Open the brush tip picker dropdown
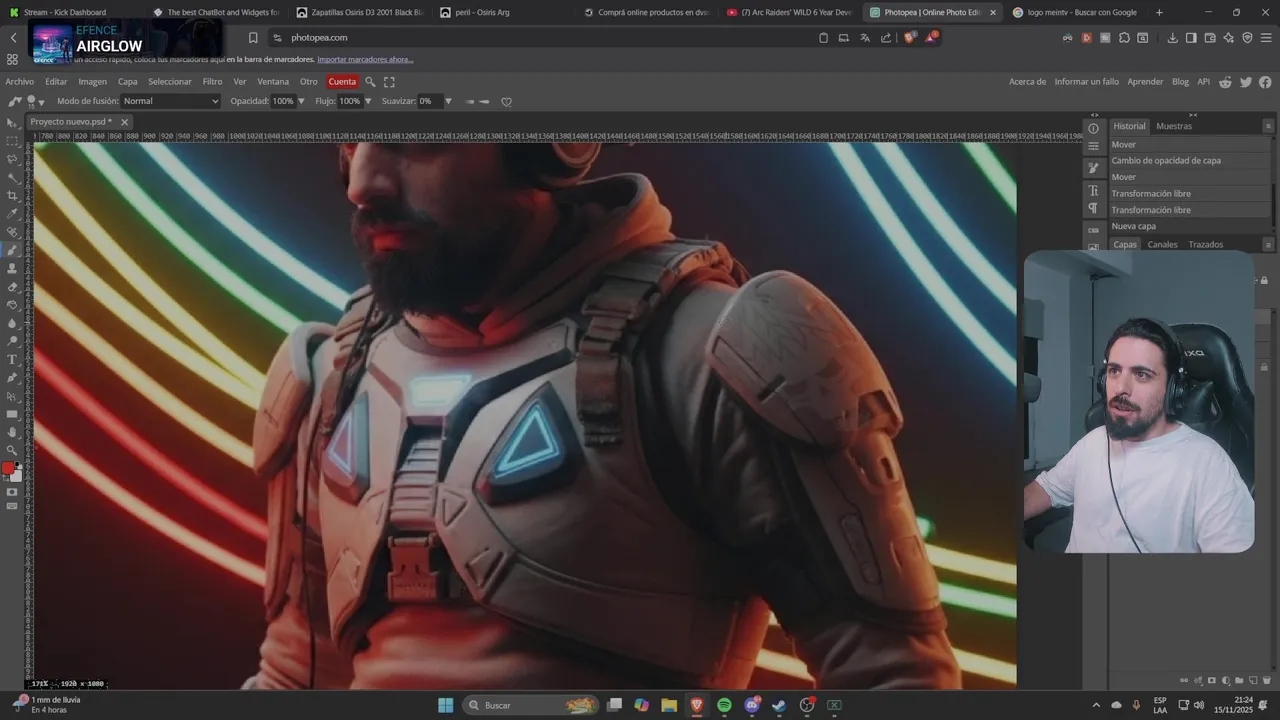This screenshot has height=720, width=1280. pyautogui.click(x=36, y=101)
